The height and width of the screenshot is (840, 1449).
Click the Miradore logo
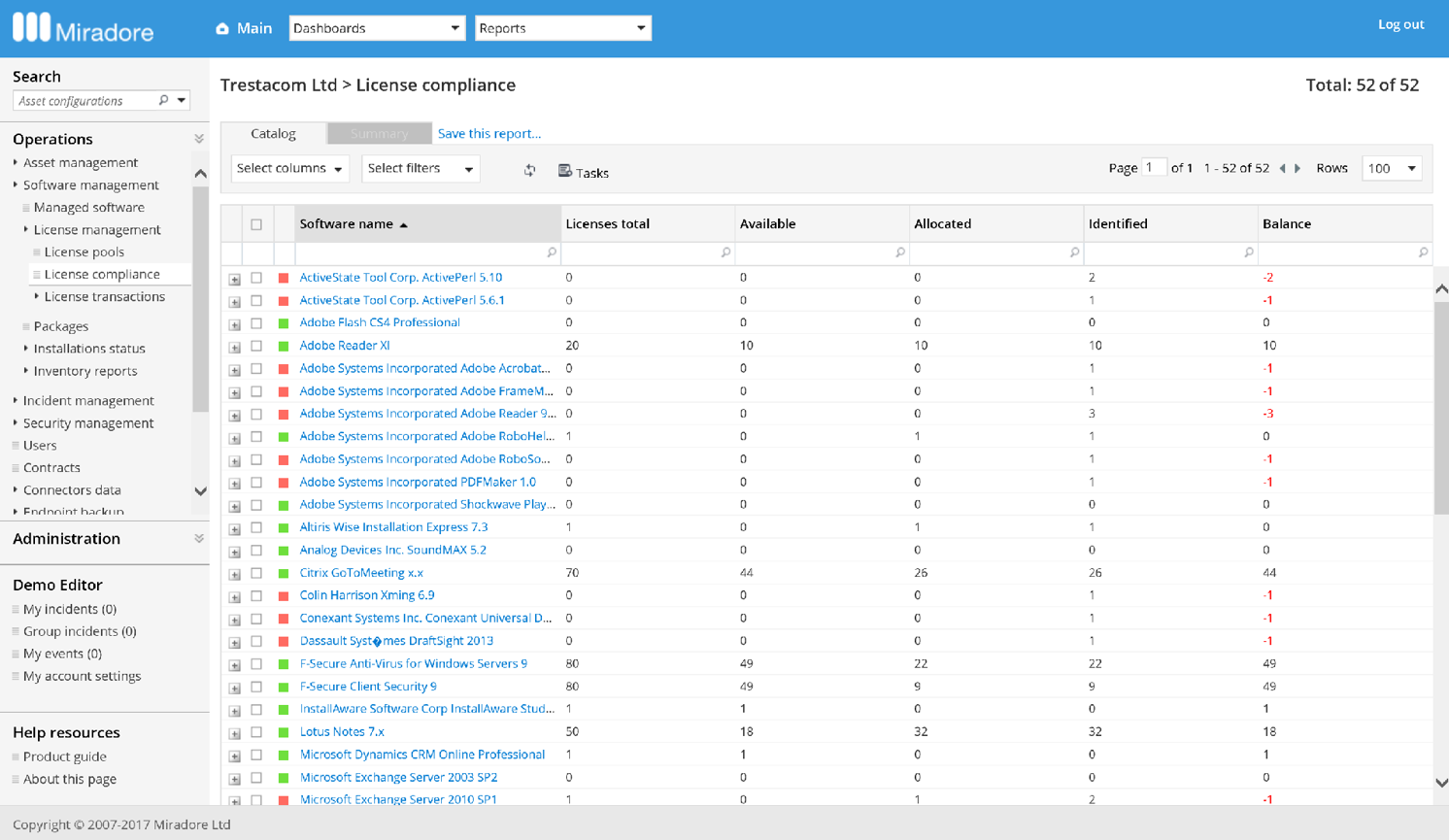(84, 28)
